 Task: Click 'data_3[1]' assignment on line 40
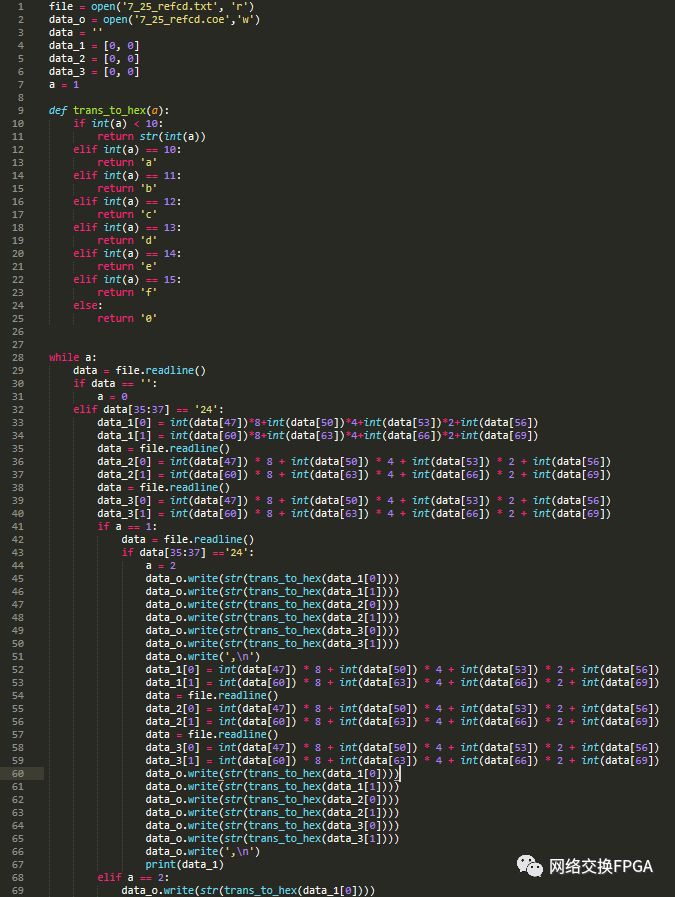click(354, 514)
